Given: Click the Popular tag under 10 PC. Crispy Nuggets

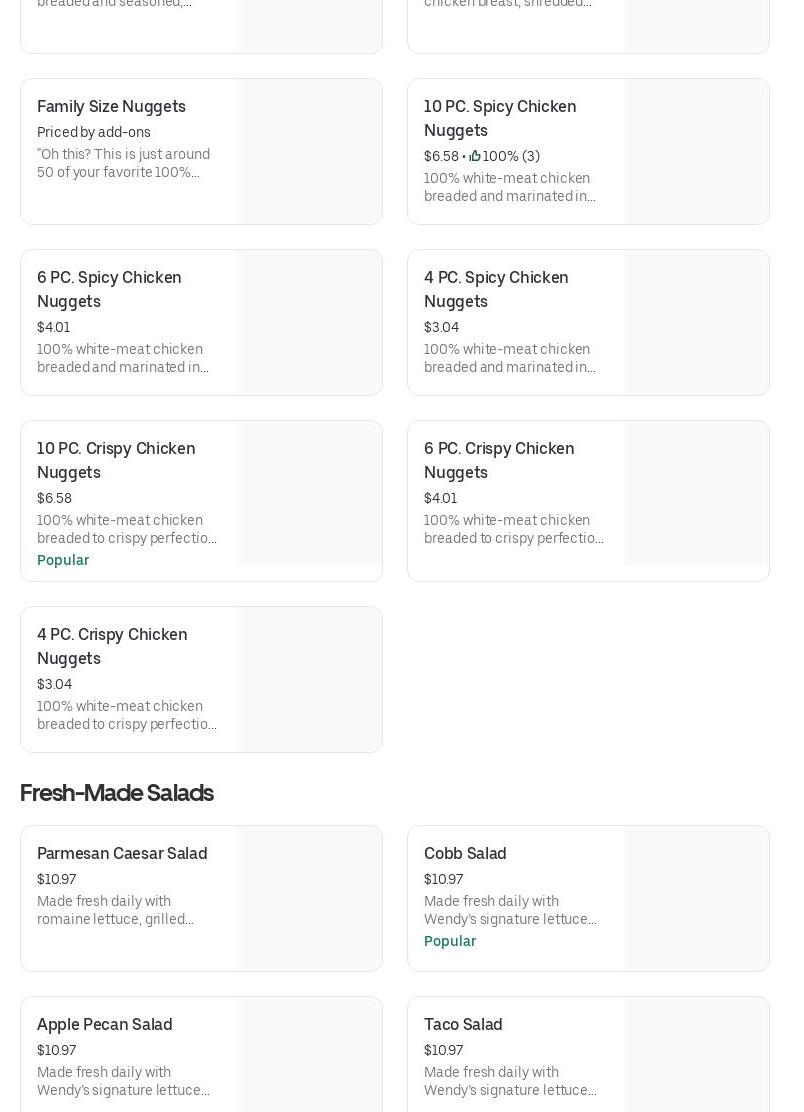Looking at the screenshot, I should pos(63,560).
